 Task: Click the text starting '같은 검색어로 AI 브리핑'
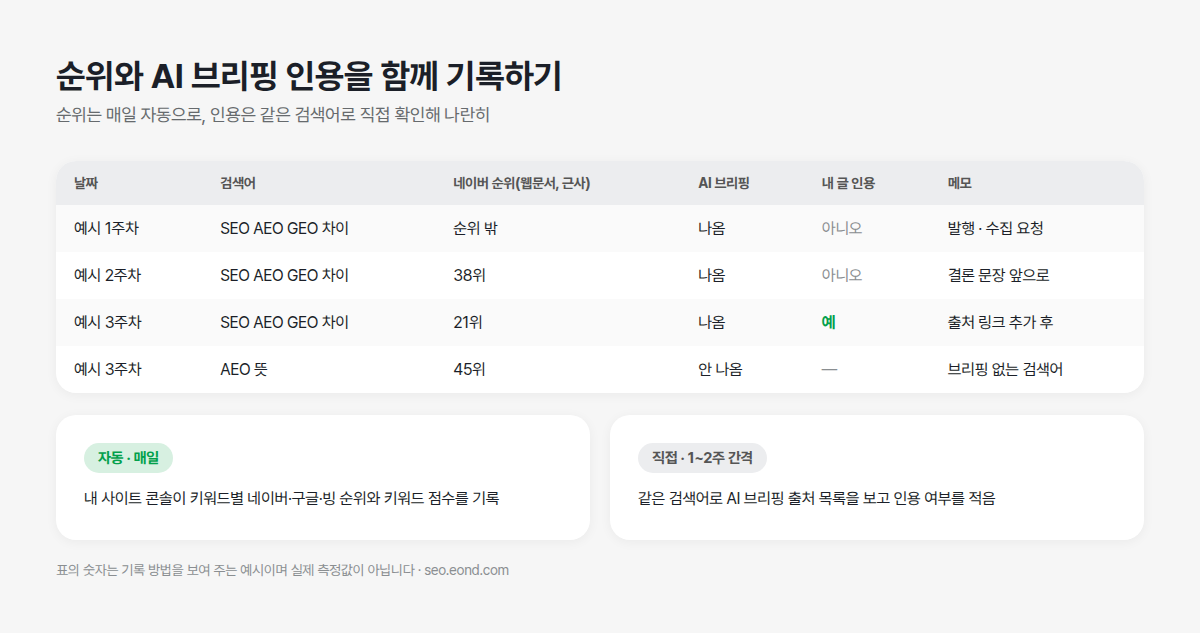pyautogui.click(x=817, y=498)
